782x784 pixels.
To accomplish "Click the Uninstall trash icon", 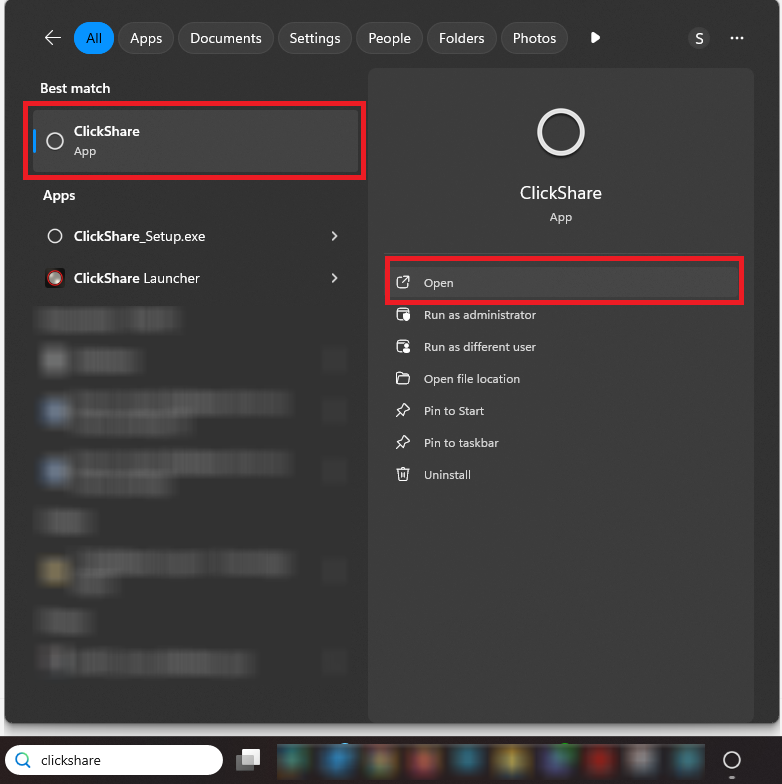I will click(403, 474).
